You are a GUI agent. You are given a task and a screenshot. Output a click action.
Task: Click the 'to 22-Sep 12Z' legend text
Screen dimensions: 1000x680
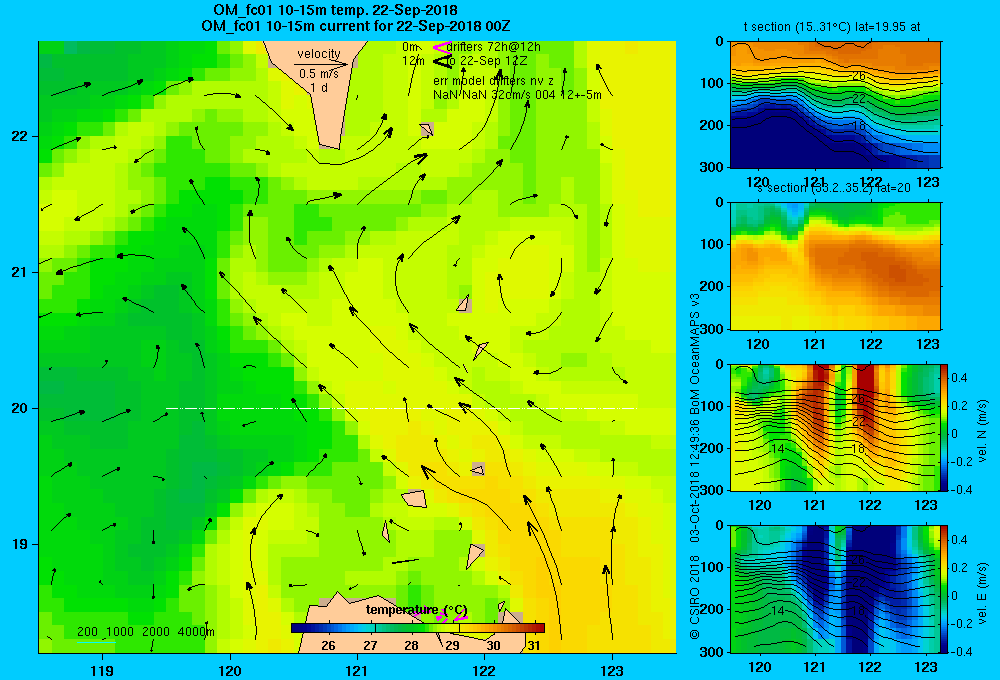tap(487, 61)
